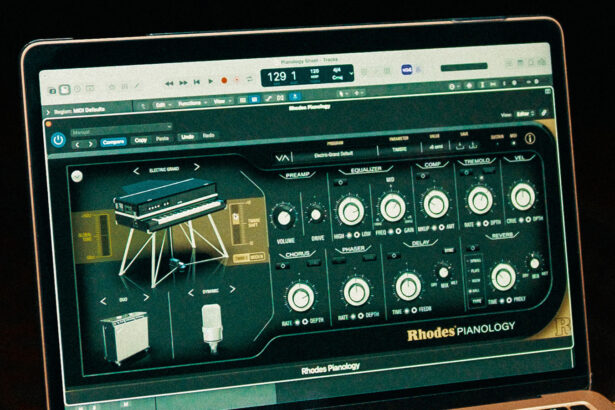Screen dimensions: 615x410
Task: Click the Copy button
Action: tap(140, 140)
